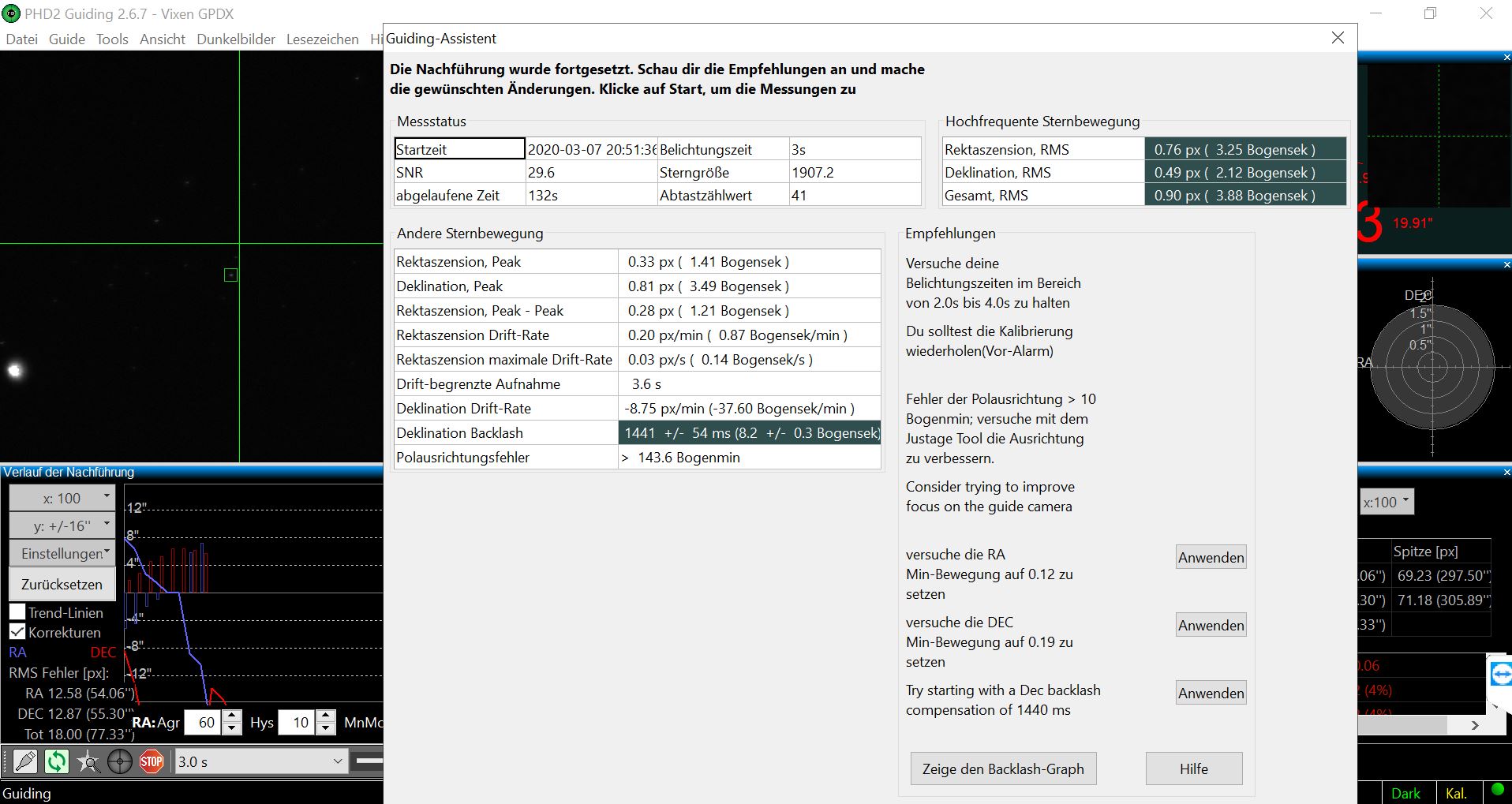
Task: Click the auto-select star icon
Action: (x=88, y=761)
